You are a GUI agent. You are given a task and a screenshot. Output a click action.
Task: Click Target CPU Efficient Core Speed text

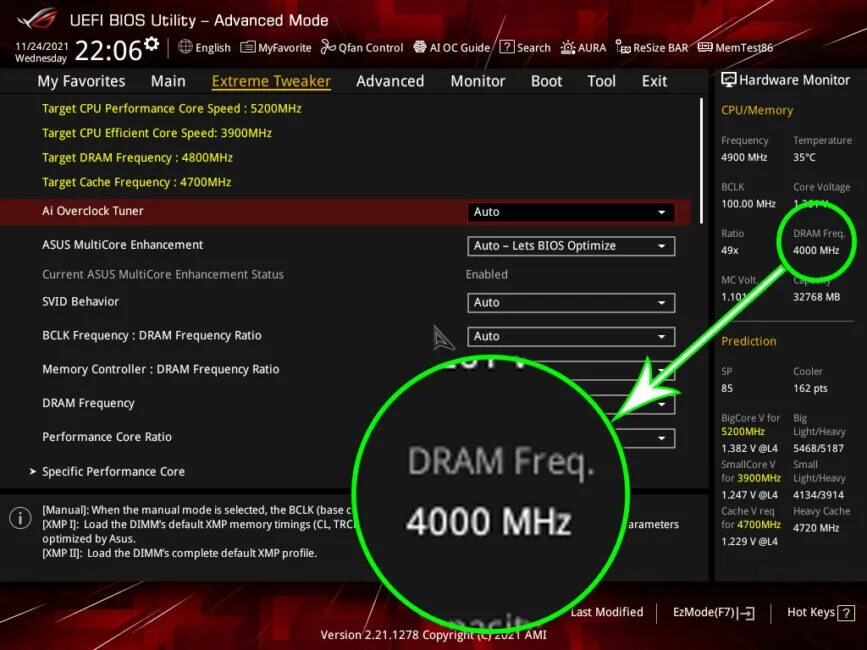point(157,133)
